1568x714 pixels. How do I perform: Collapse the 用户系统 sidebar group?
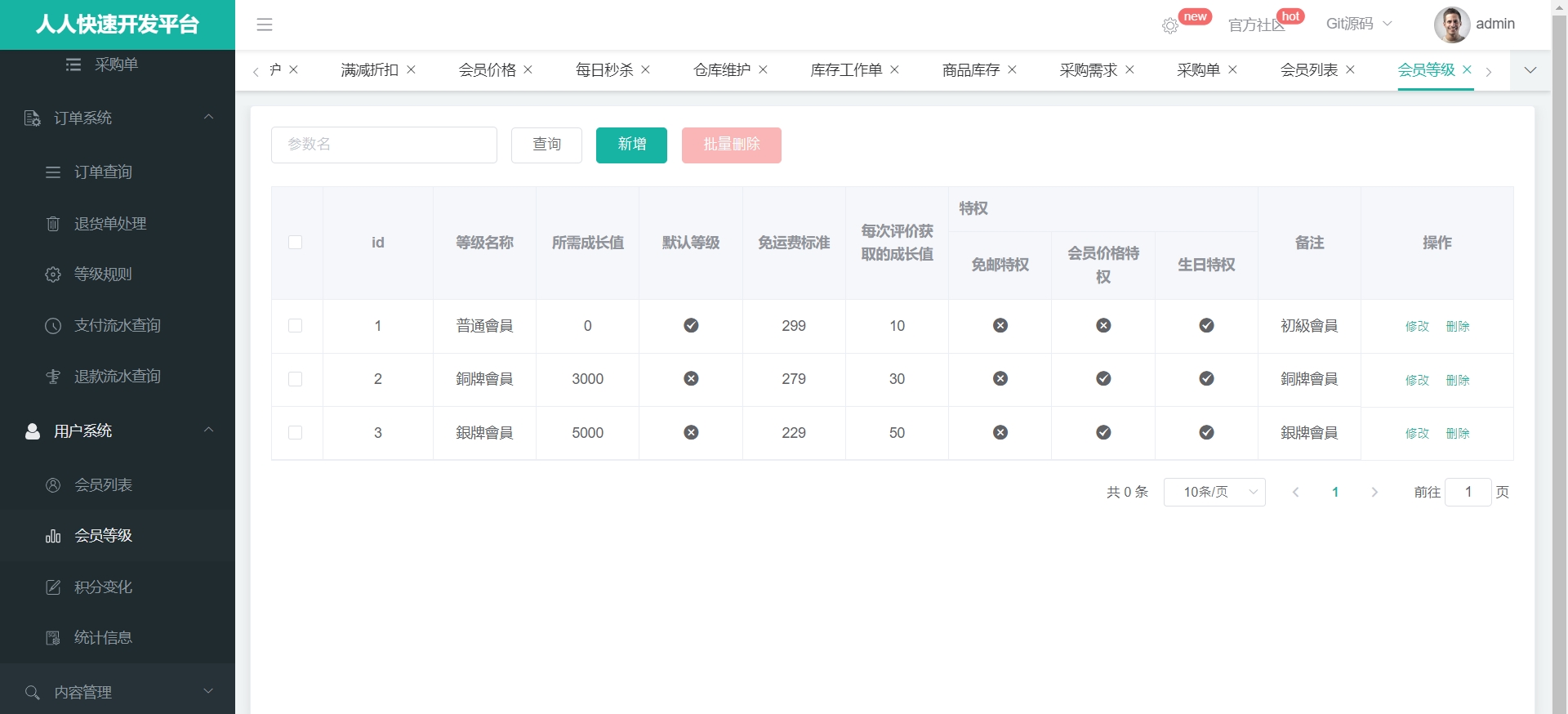click(118, 431)
